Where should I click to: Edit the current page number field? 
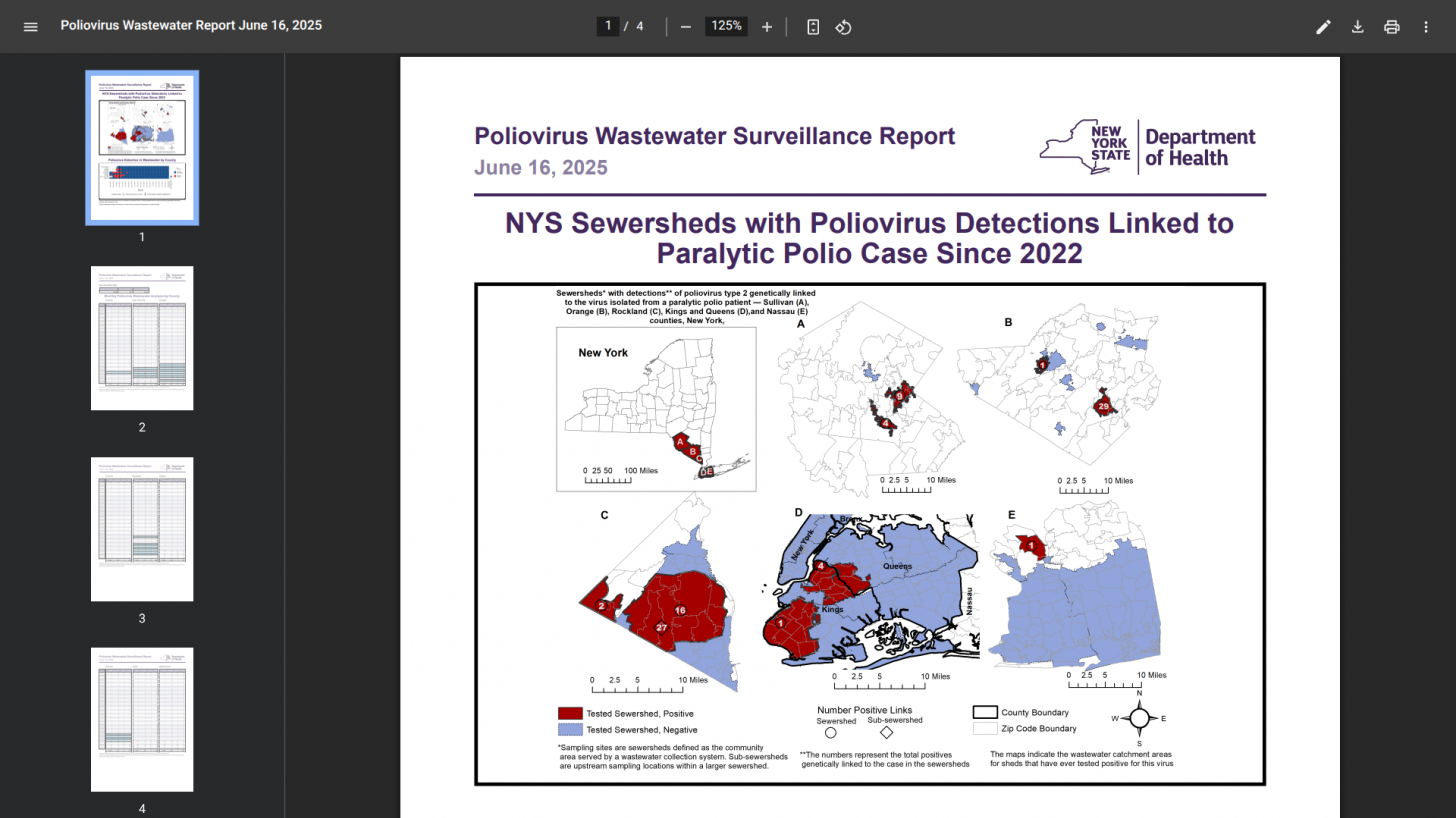(x=608, y=26)
